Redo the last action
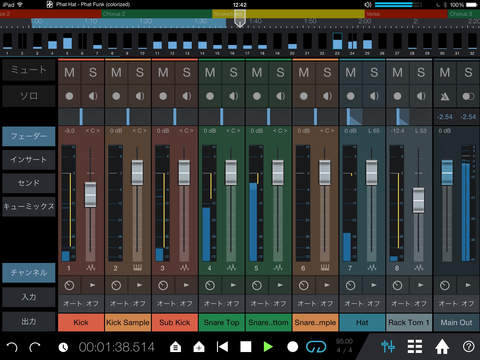The image size is (480, 360). pyautogui.click(x=35, y=347)
